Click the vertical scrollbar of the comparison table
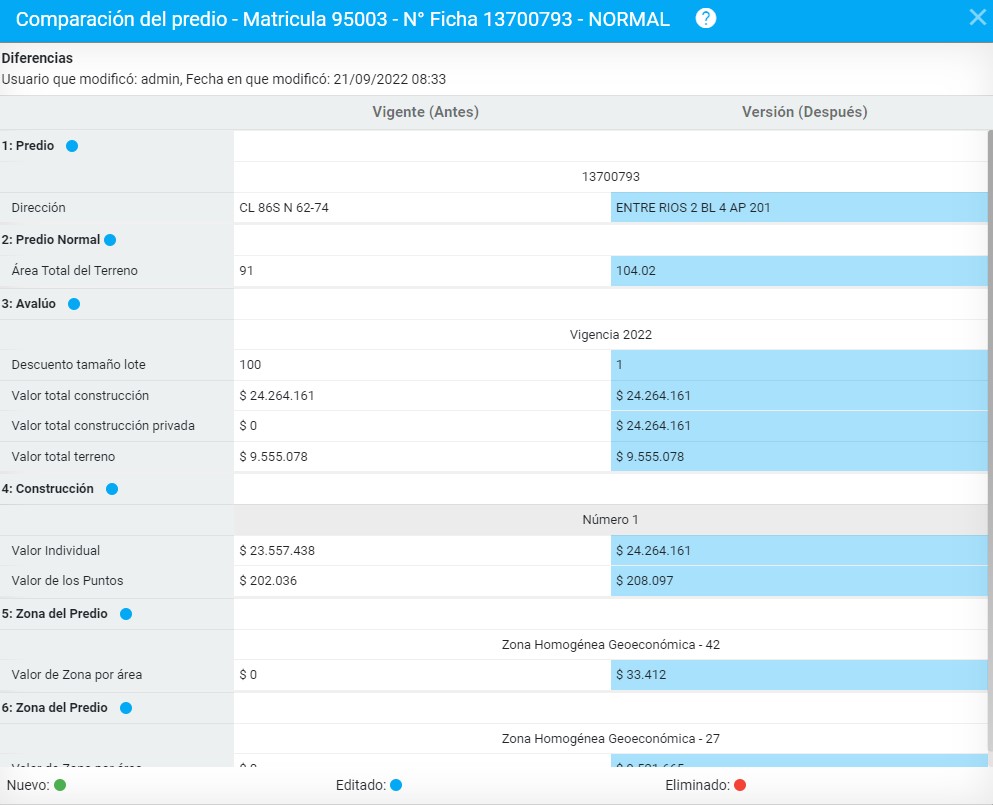Screen dimensions: 993x805 [989, 400]
